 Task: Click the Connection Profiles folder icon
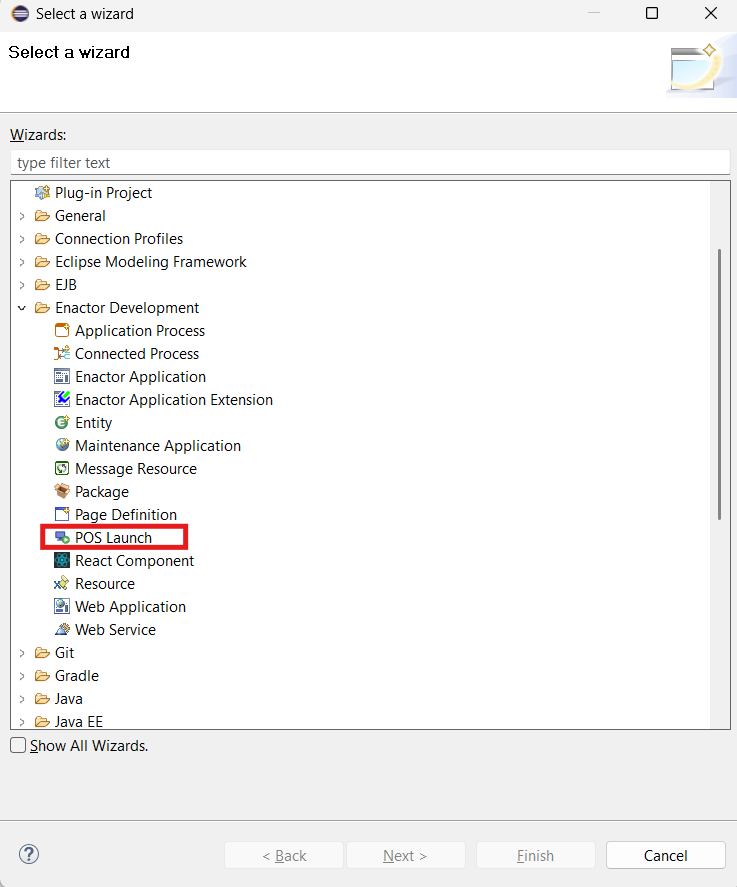pos(42,239)
